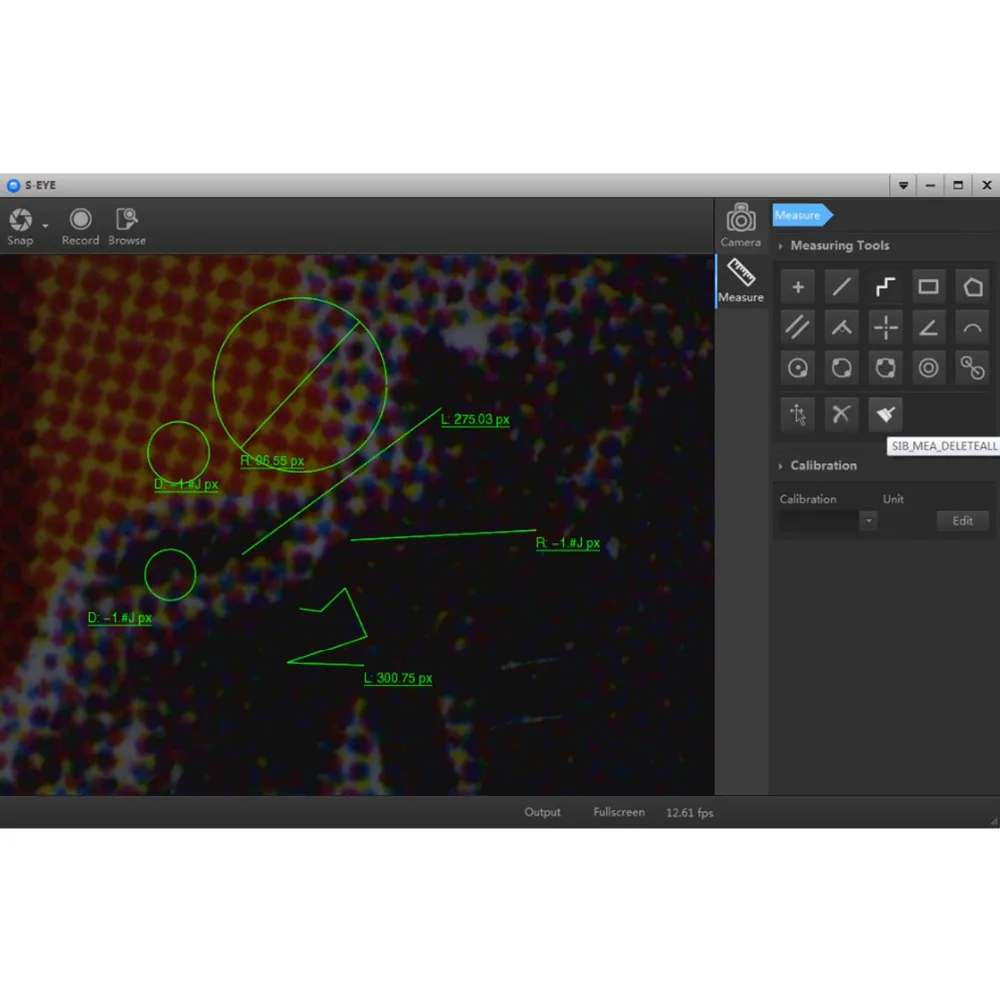Open the Calibration dropdown list
Viewport: 1000px width, 1000px height.
[868, 521]
